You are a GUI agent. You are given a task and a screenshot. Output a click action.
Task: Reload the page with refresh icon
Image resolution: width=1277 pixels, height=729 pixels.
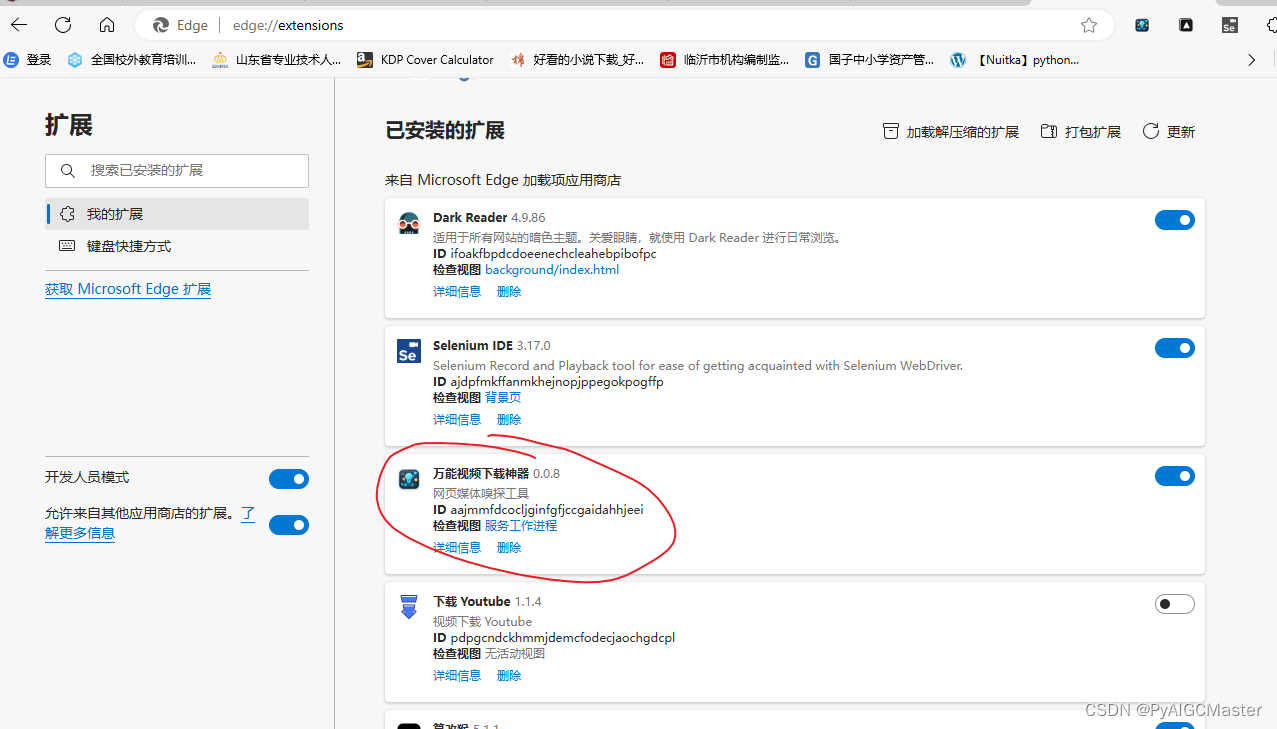pyautogui.click(x=63, y=25)
